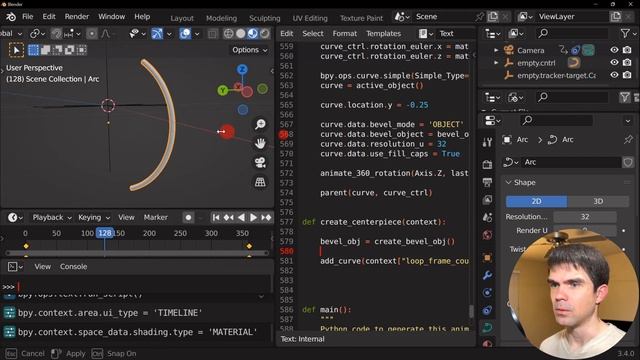Screen dimensions: 640x360
Task: Click the zoom magnifier viewport gizmo
Action: pos(260,124)
